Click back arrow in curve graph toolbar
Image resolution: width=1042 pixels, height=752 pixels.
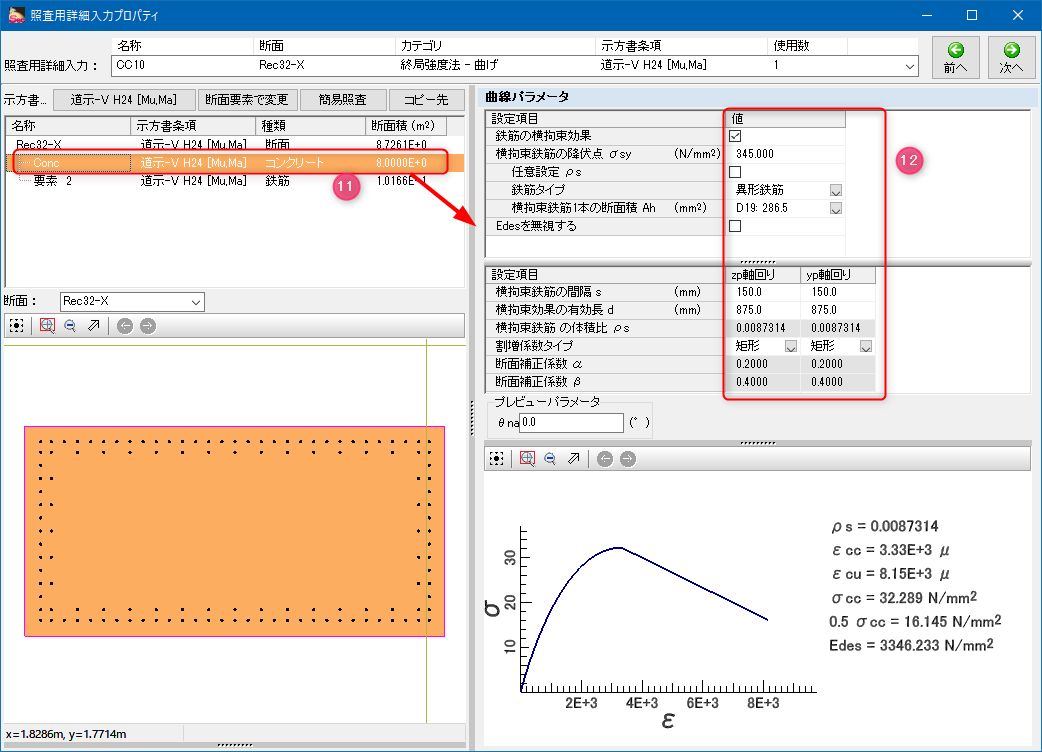tap(605, 458)
